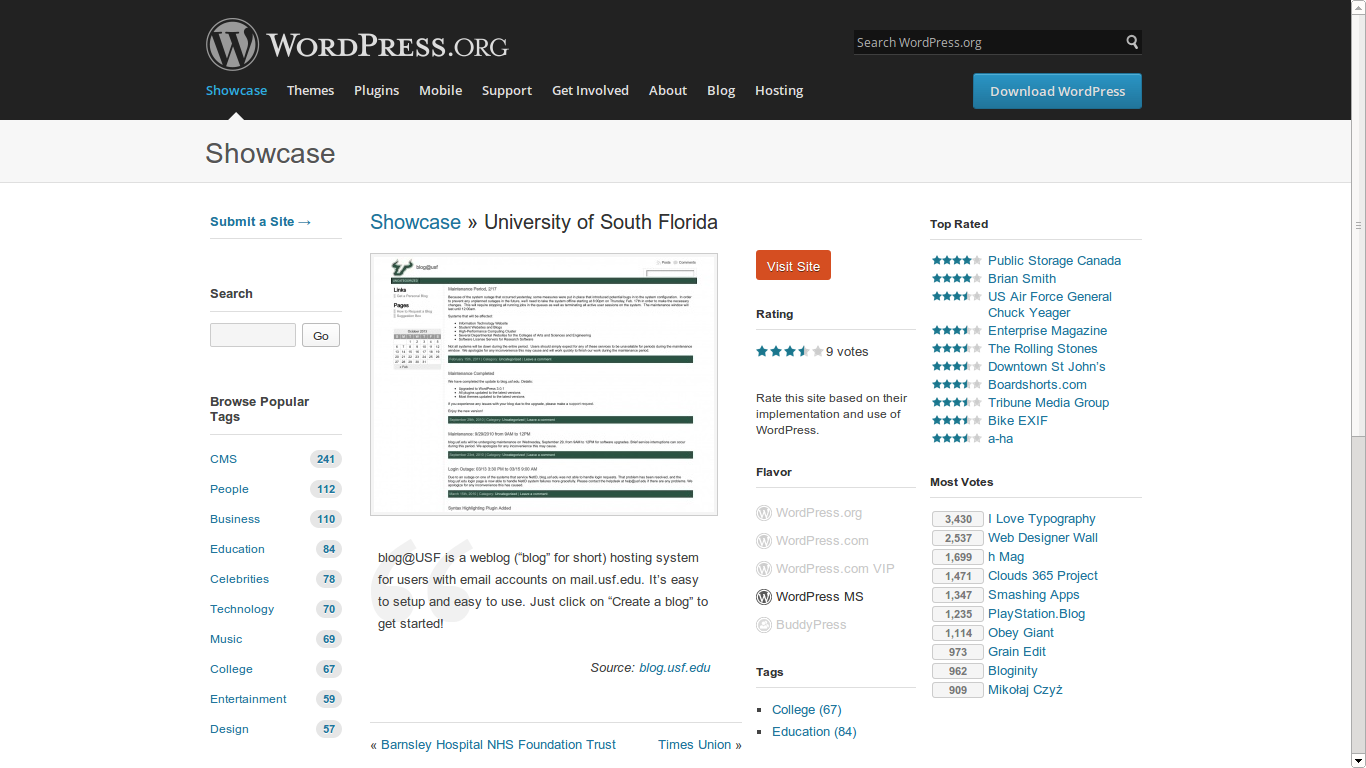Viewport: 1366px width, 768px height.
Task: Click the search magnifier icon in the header
Action: click(x=1132, y=42)
